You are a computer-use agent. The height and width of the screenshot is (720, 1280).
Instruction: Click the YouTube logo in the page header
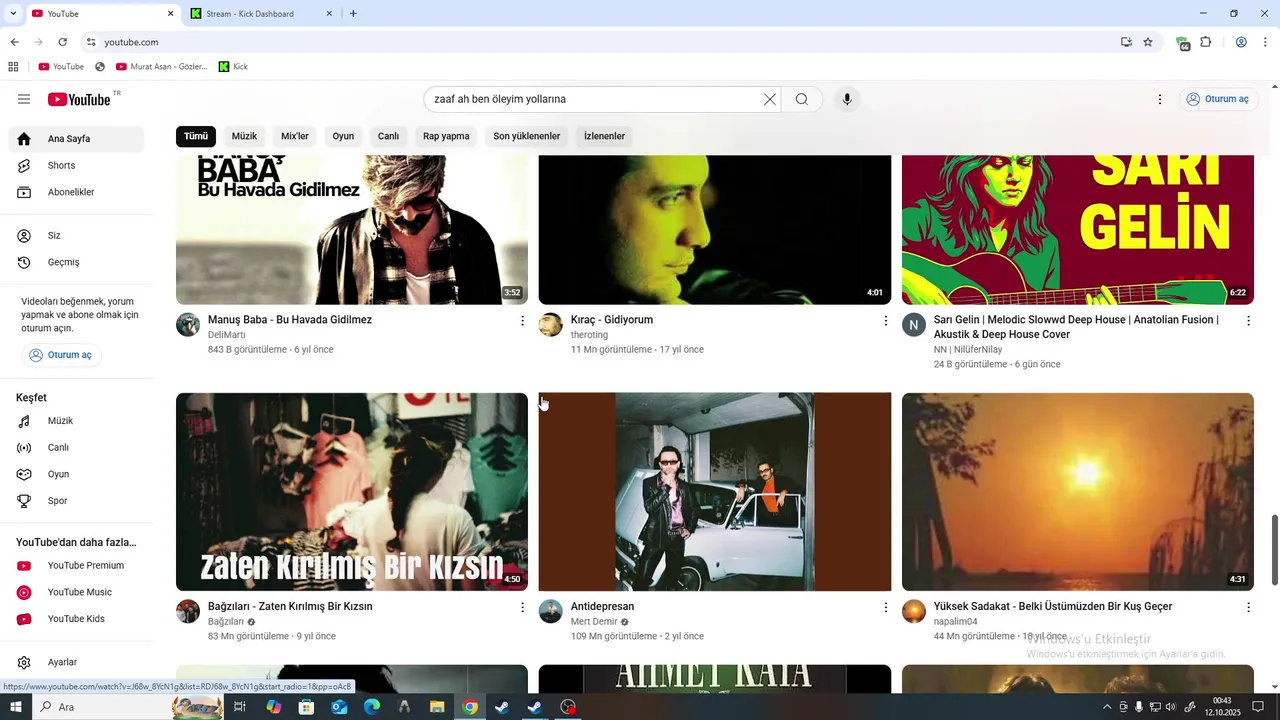(x=79, y=99)
